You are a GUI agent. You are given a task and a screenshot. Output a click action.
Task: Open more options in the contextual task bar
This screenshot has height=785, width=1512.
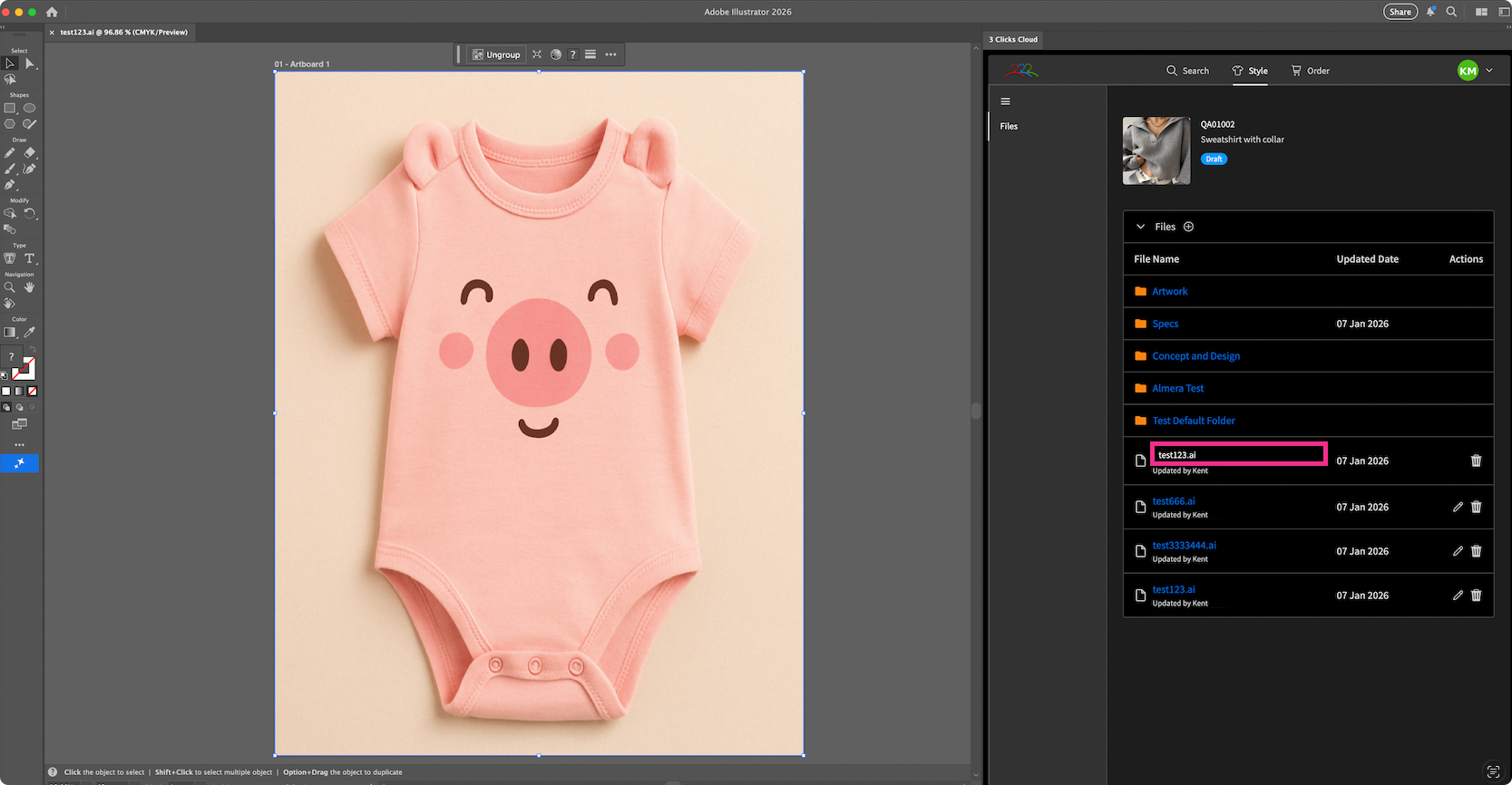[611, 54]
